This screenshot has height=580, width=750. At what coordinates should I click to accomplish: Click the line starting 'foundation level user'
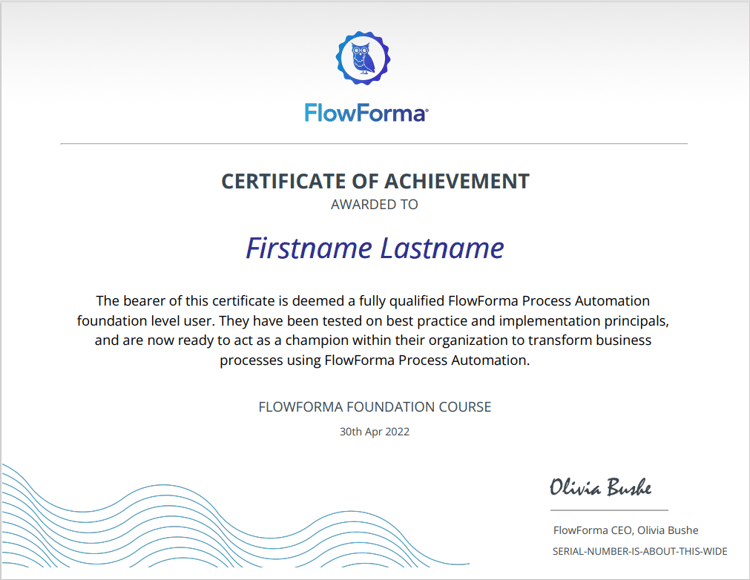tap(373, 320)
